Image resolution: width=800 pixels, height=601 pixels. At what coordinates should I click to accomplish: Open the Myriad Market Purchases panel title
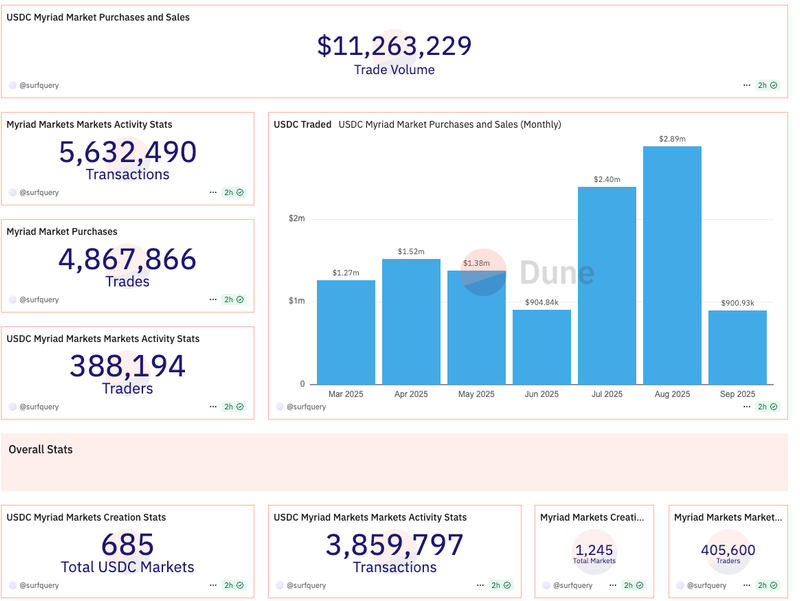tap(62, 232)
